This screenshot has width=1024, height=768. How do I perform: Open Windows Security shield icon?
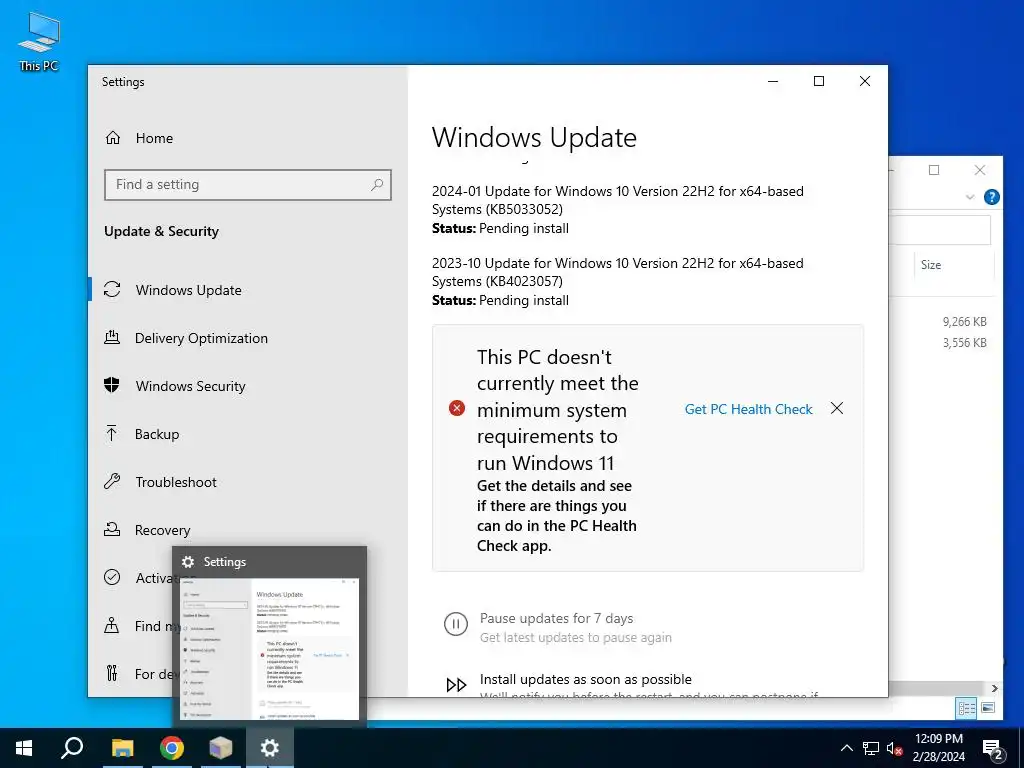coord(112,385)
